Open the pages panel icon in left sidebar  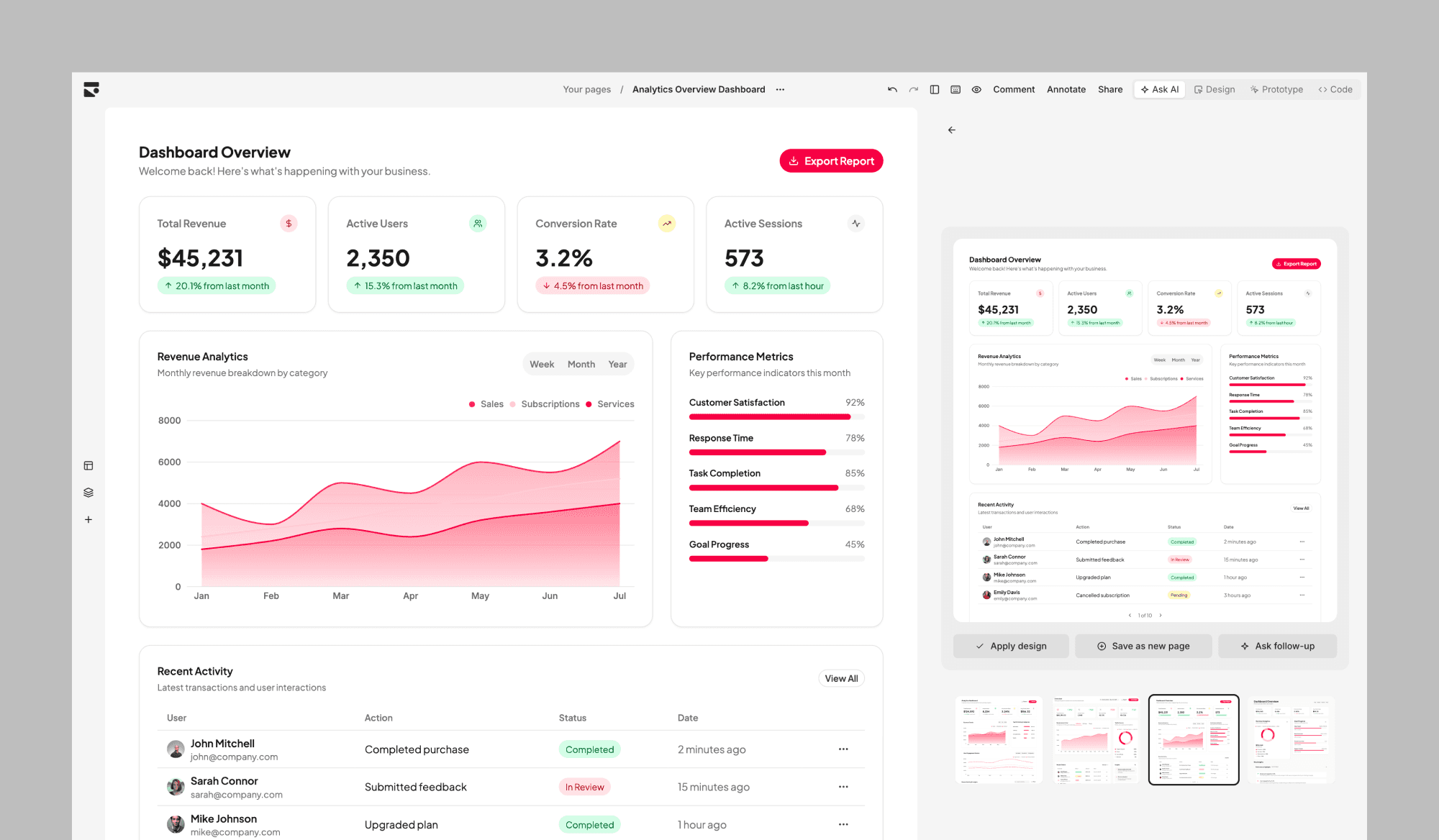[88, 466]
